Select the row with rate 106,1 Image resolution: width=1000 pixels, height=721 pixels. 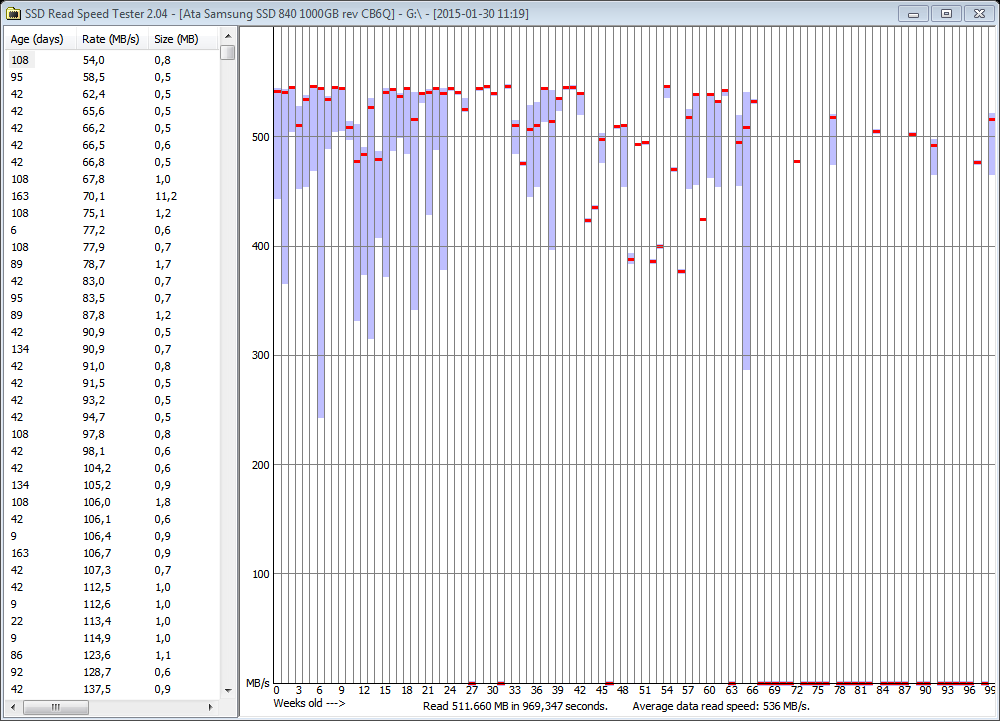pyautogui.click(x=112, y=519)
